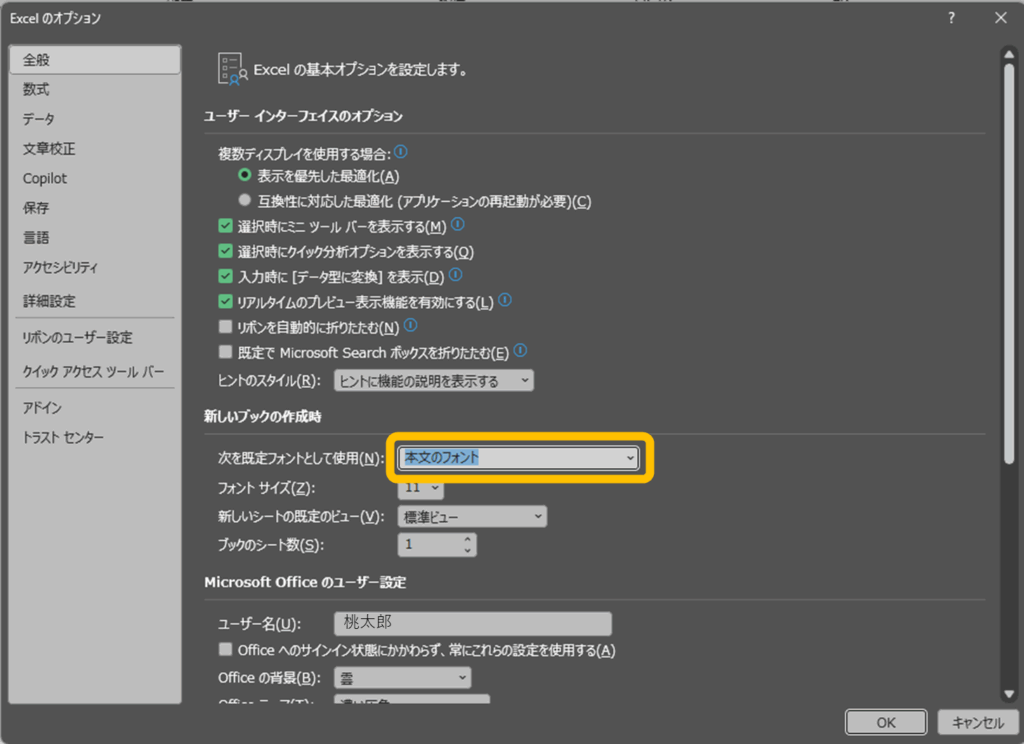
Task: Click the ユーザー名 text field
Action: tap(473, 623)
